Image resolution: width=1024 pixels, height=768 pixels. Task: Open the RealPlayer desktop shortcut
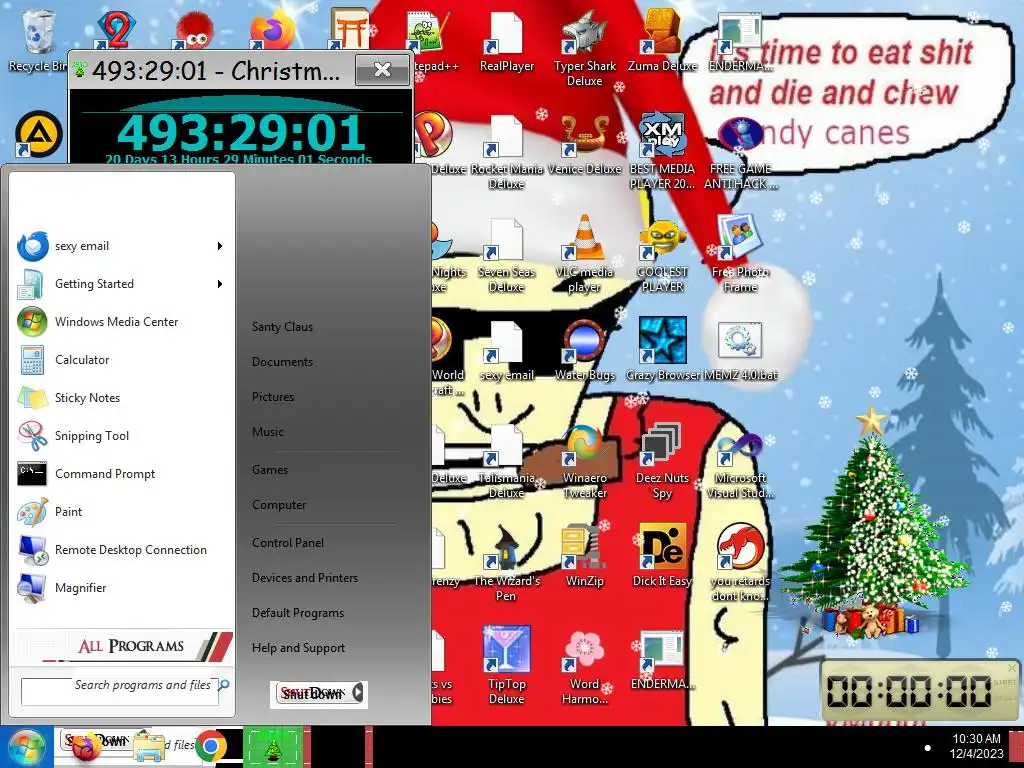506,40
